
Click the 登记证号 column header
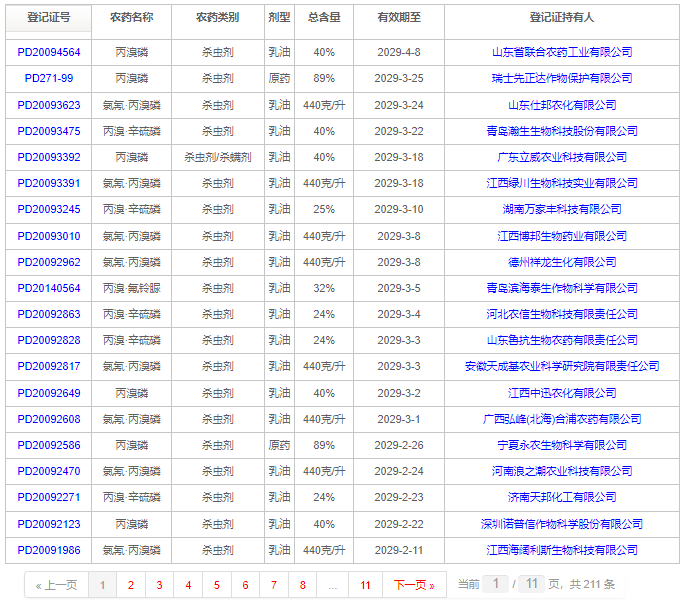click(49, 18)
